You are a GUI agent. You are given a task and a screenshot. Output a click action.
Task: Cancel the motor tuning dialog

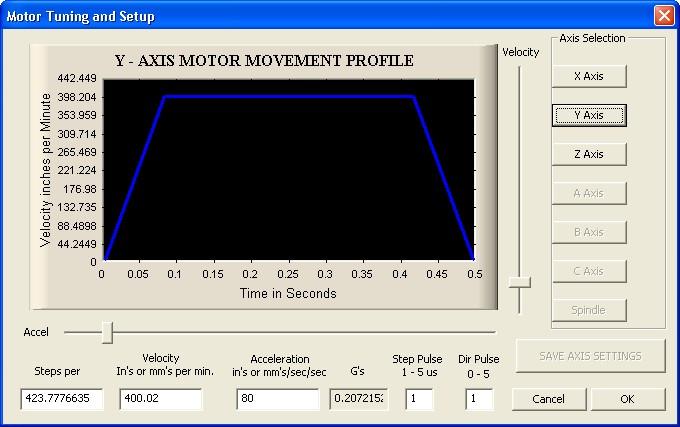click(548, 399)
